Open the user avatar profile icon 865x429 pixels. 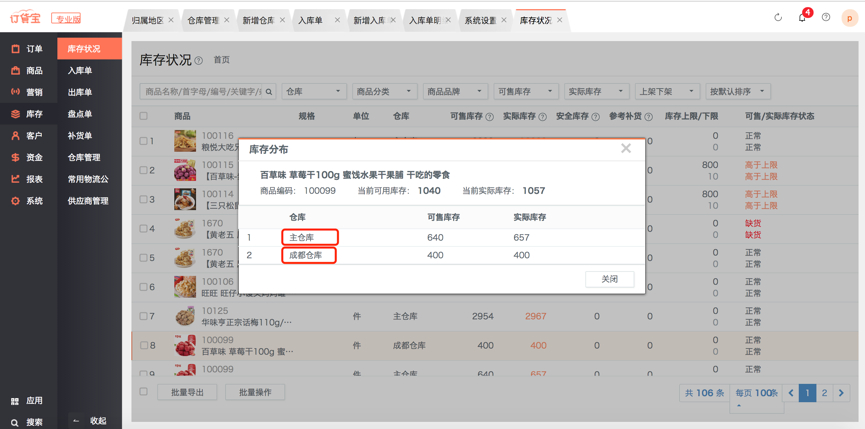click(849, 18)
